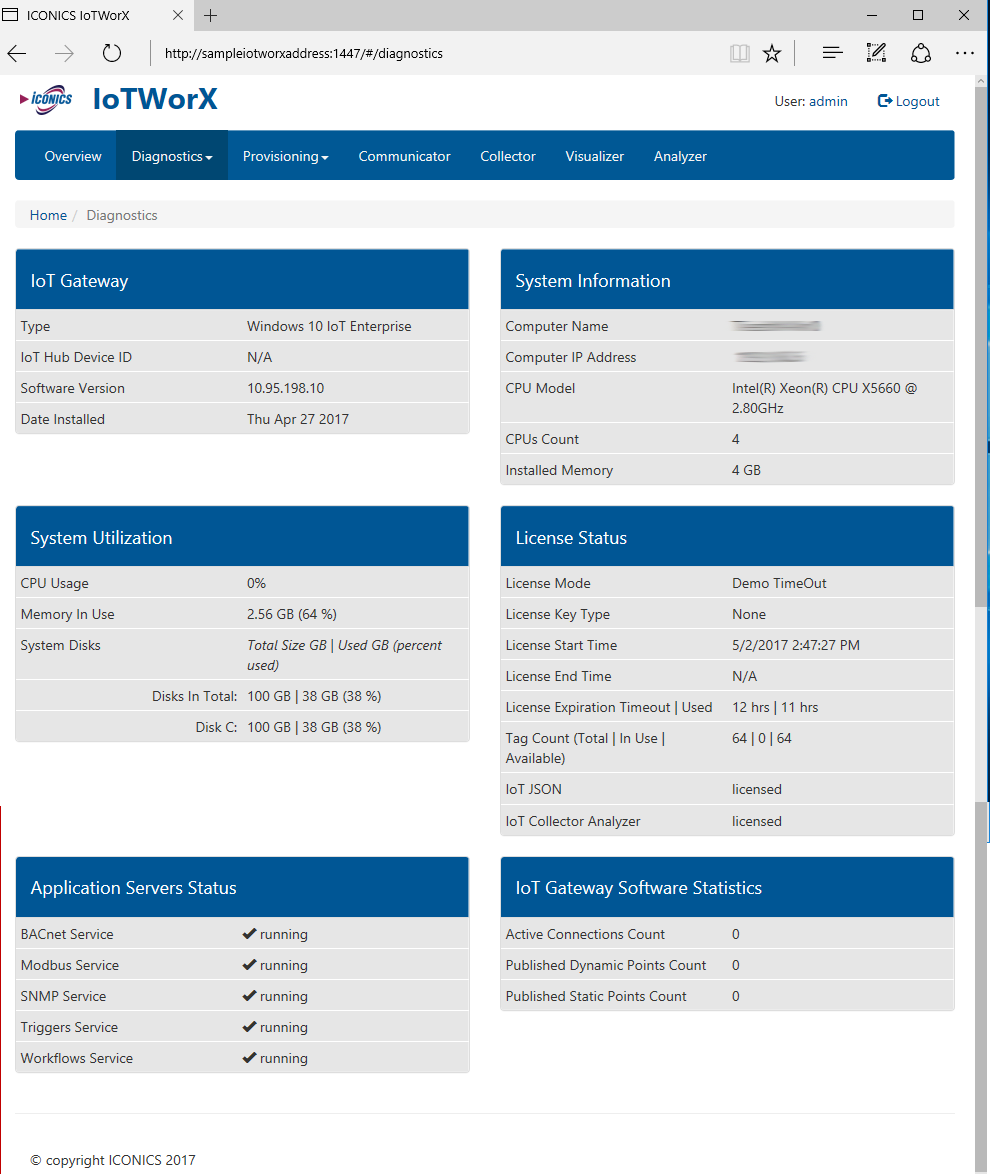Image resolution: width=990 pixels, height=1174 pixels.
Task: Click the browser back arrow
Action: 18,54
